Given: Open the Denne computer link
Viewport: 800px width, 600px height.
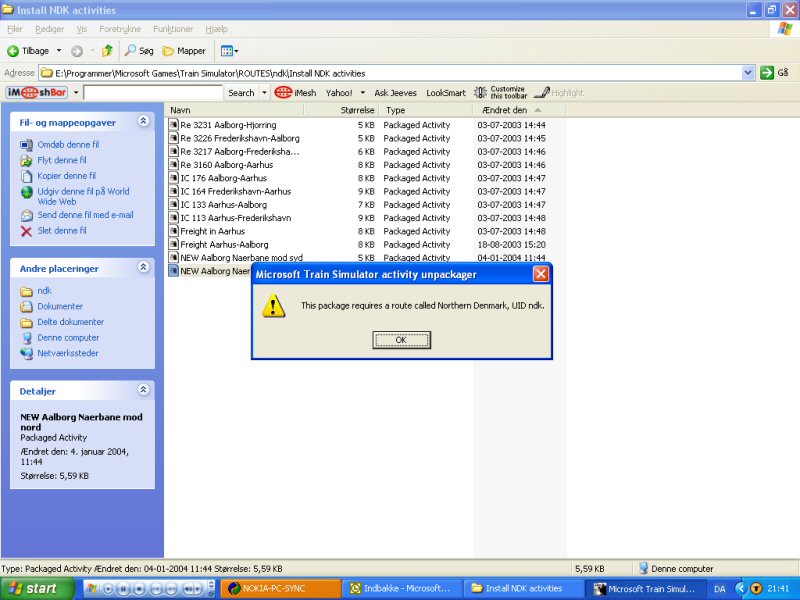Looking at the screenshot, I should point(68,338).
